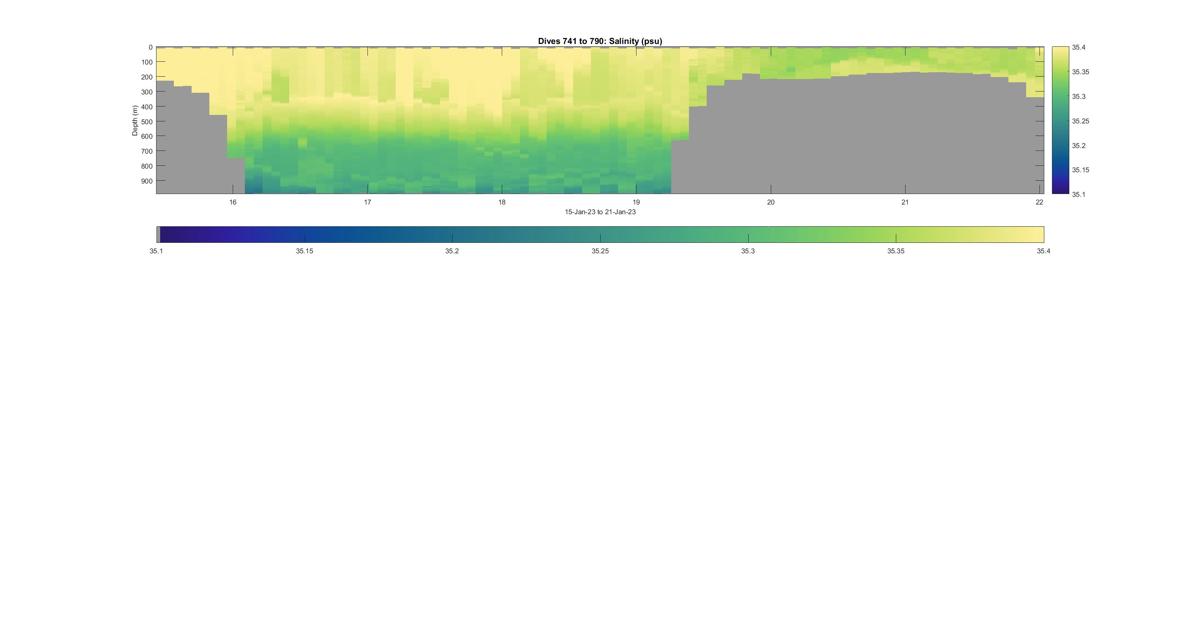Select depth tick label '600'

[146, 136]
